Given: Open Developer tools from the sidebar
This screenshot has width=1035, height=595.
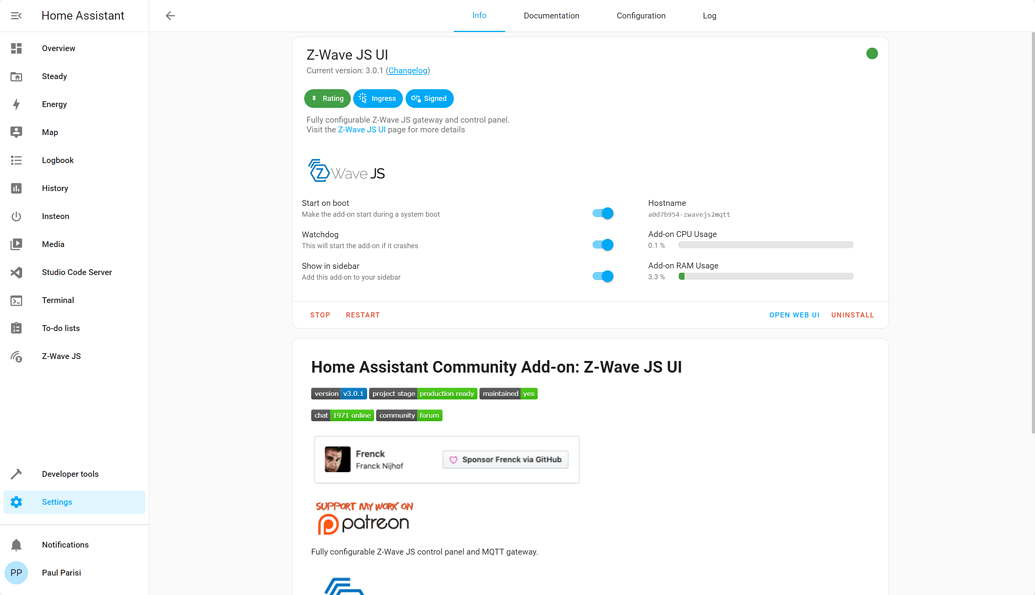Looking at the screenshot, I should pyautogui.click(x=16, y=474).
